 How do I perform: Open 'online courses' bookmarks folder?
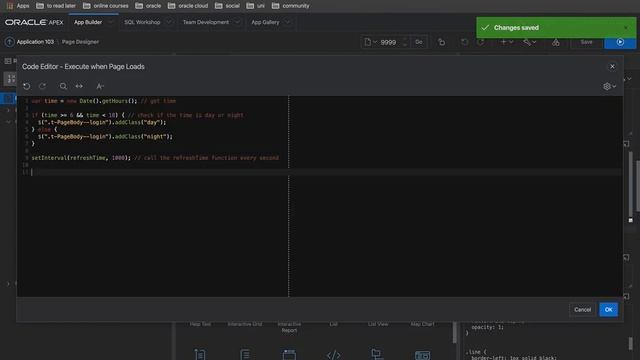[x=106, y=6]
